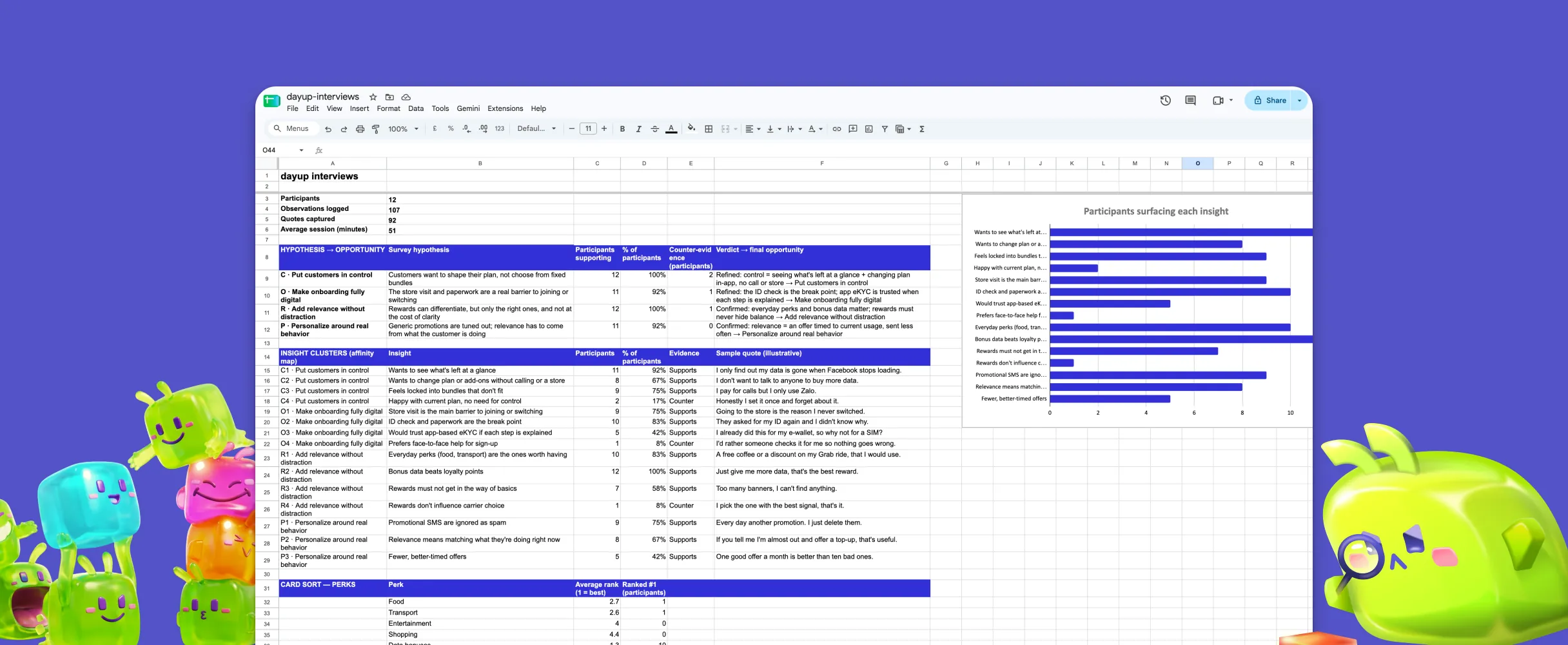Open the text color picker

pos(671,129)
